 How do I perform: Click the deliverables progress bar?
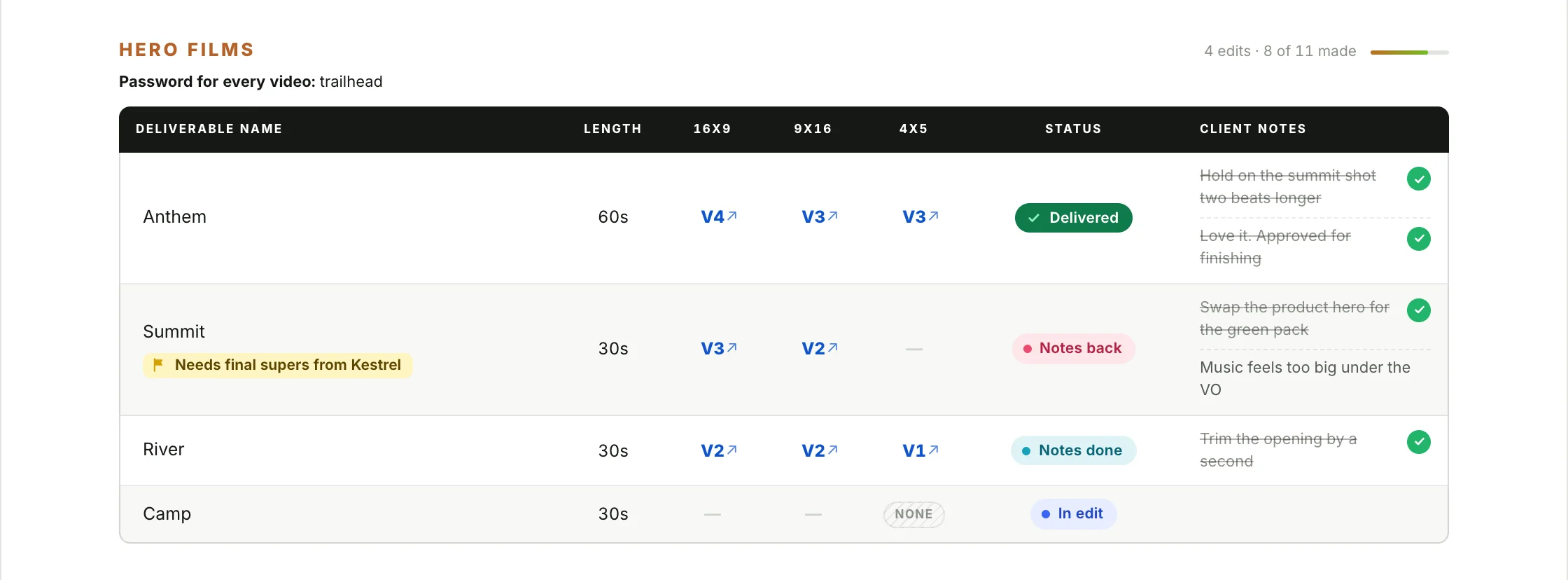[x=1409, y=53]
